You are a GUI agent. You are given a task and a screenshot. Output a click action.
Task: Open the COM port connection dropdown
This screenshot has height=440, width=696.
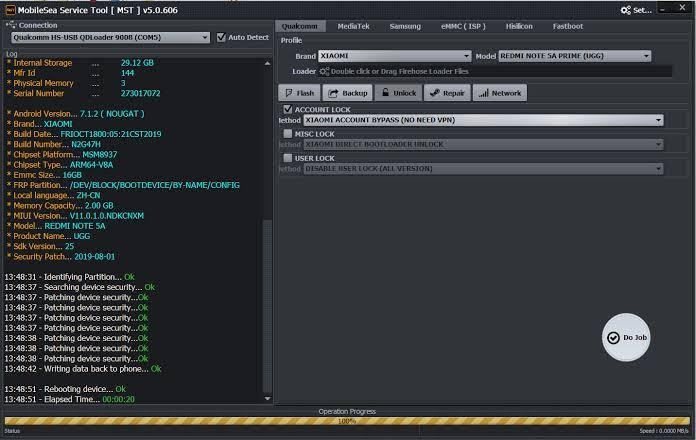point(111,37)
